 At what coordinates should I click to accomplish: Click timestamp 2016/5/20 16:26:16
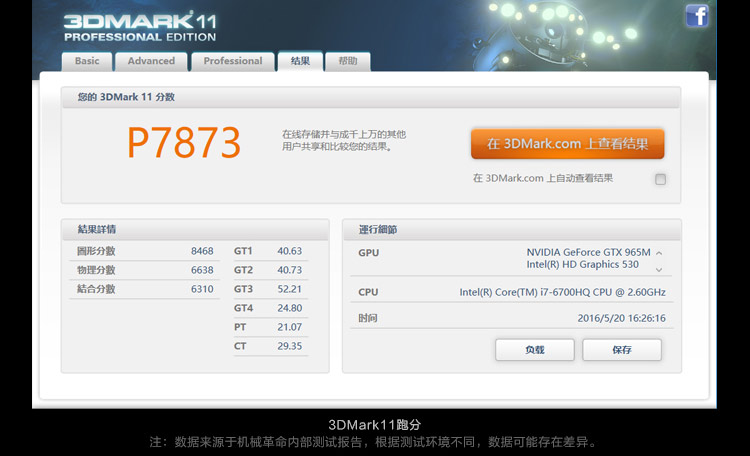[621, 318]
